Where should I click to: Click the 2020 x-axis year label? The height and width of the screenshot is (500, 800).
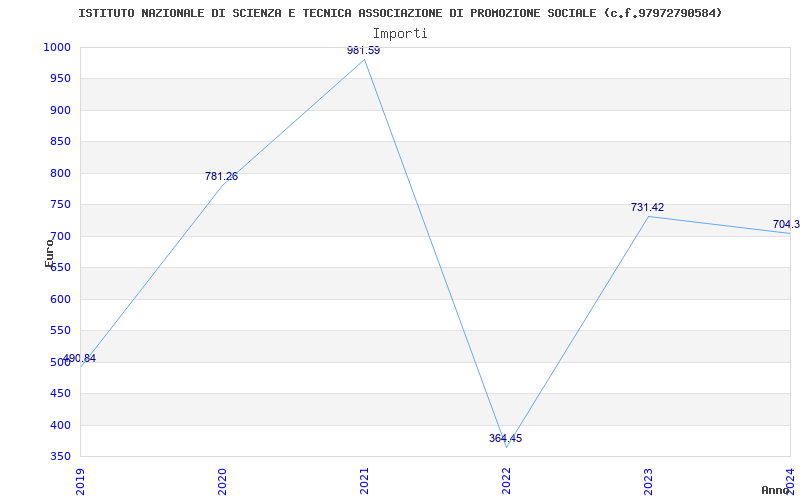(x=222, y=482)
